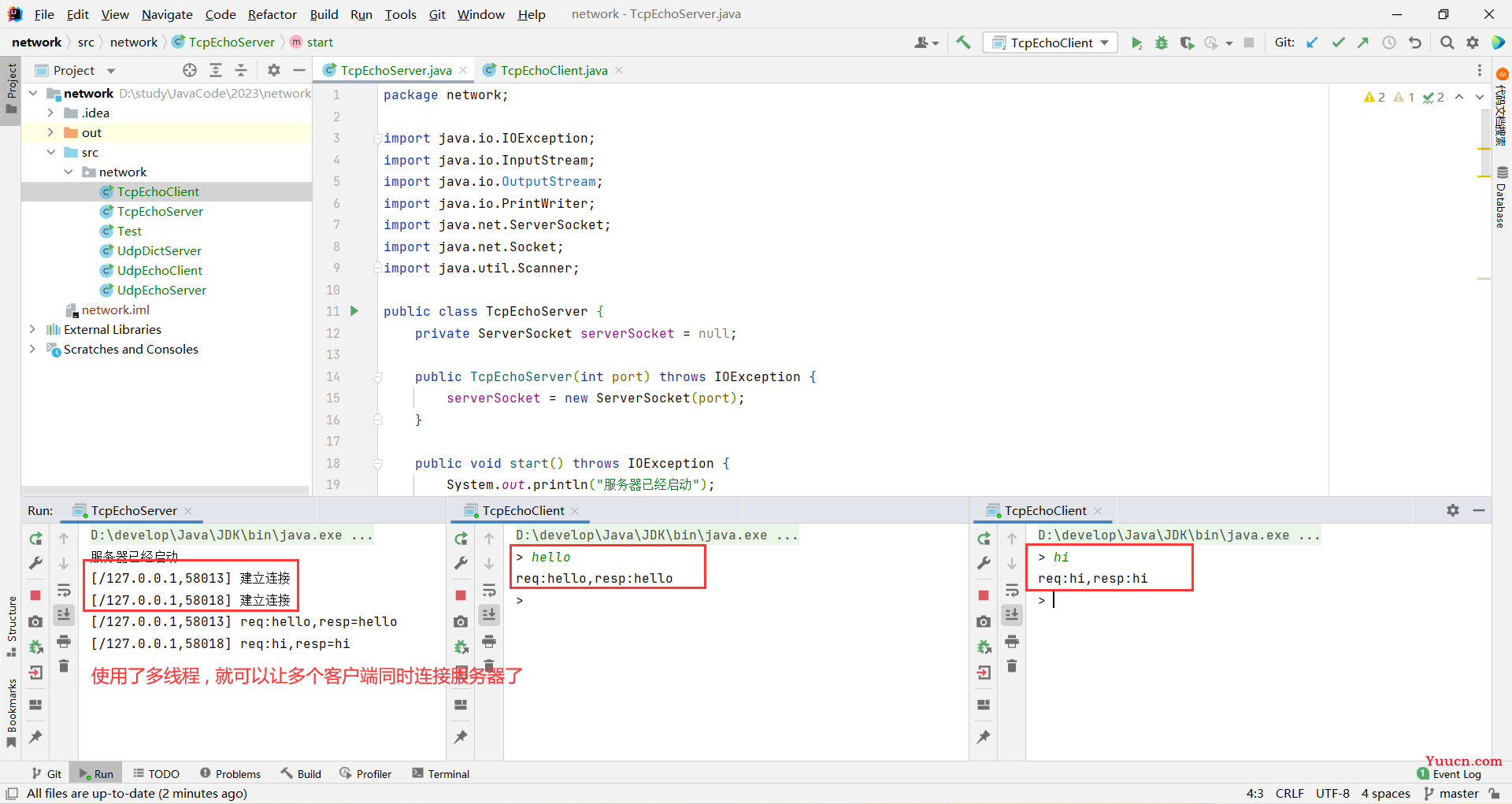Pin the TcpEchoServer run tab
The image size is (1512, 804).
(x=35, y=737)
